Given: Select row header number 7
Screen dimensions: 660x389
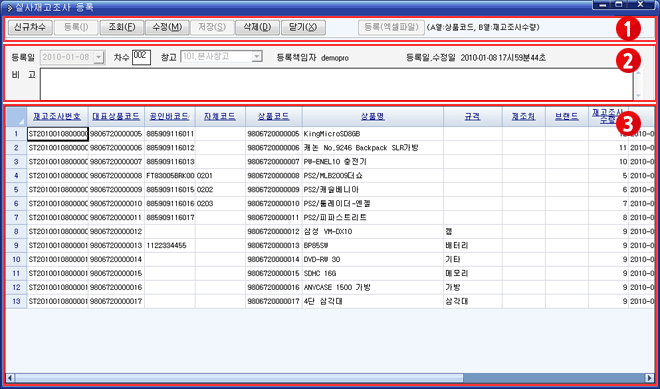Looking at the screenshot, I should [x=16, y=218].
